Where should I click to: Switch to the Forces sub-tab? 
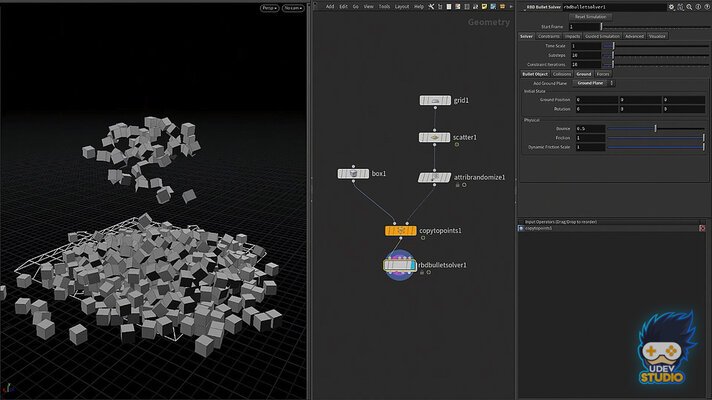[x=603, y=74]
